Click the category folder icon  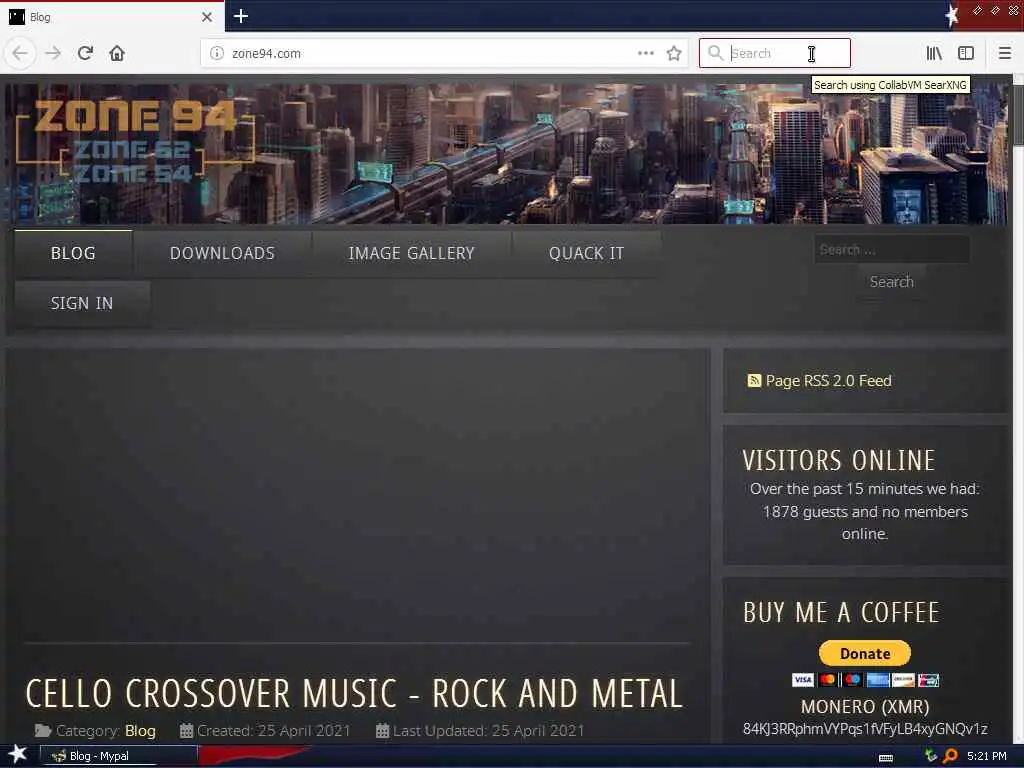[x=43, y=731]
